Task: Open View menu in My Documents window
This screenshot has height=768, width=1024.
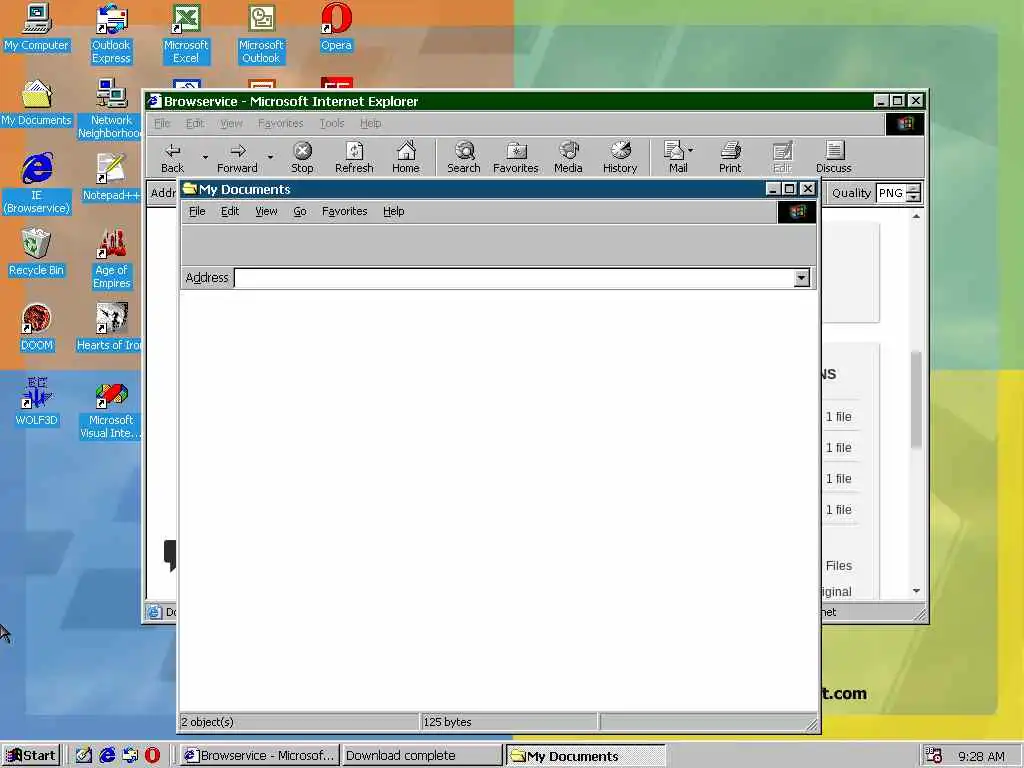Action: [266, 212]
